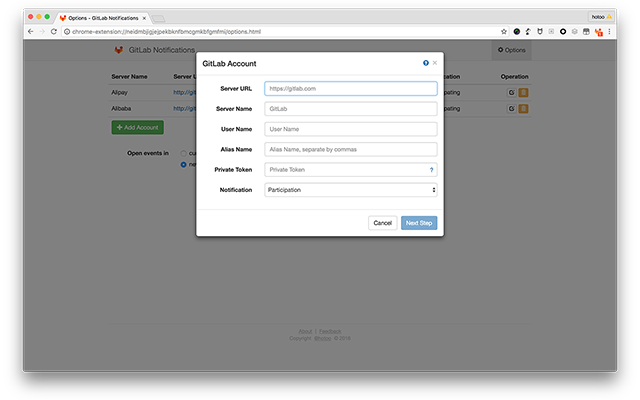This screenshot has width=640, height=400.
Task: Delete the Alibaba account row
Action: tap(523, 109)
